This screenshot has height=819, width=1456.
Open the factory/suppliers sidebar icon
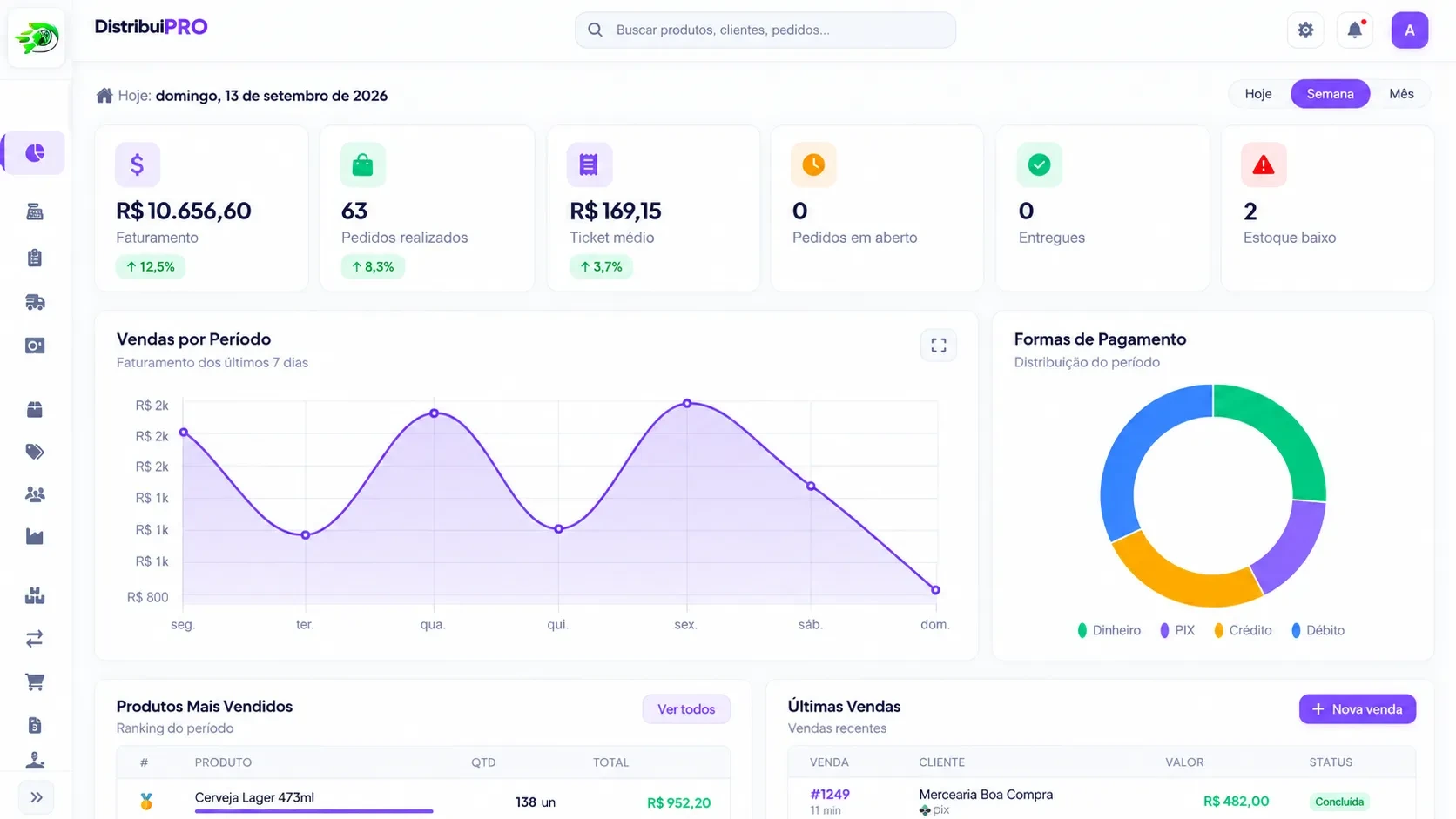tap(35, 537)
